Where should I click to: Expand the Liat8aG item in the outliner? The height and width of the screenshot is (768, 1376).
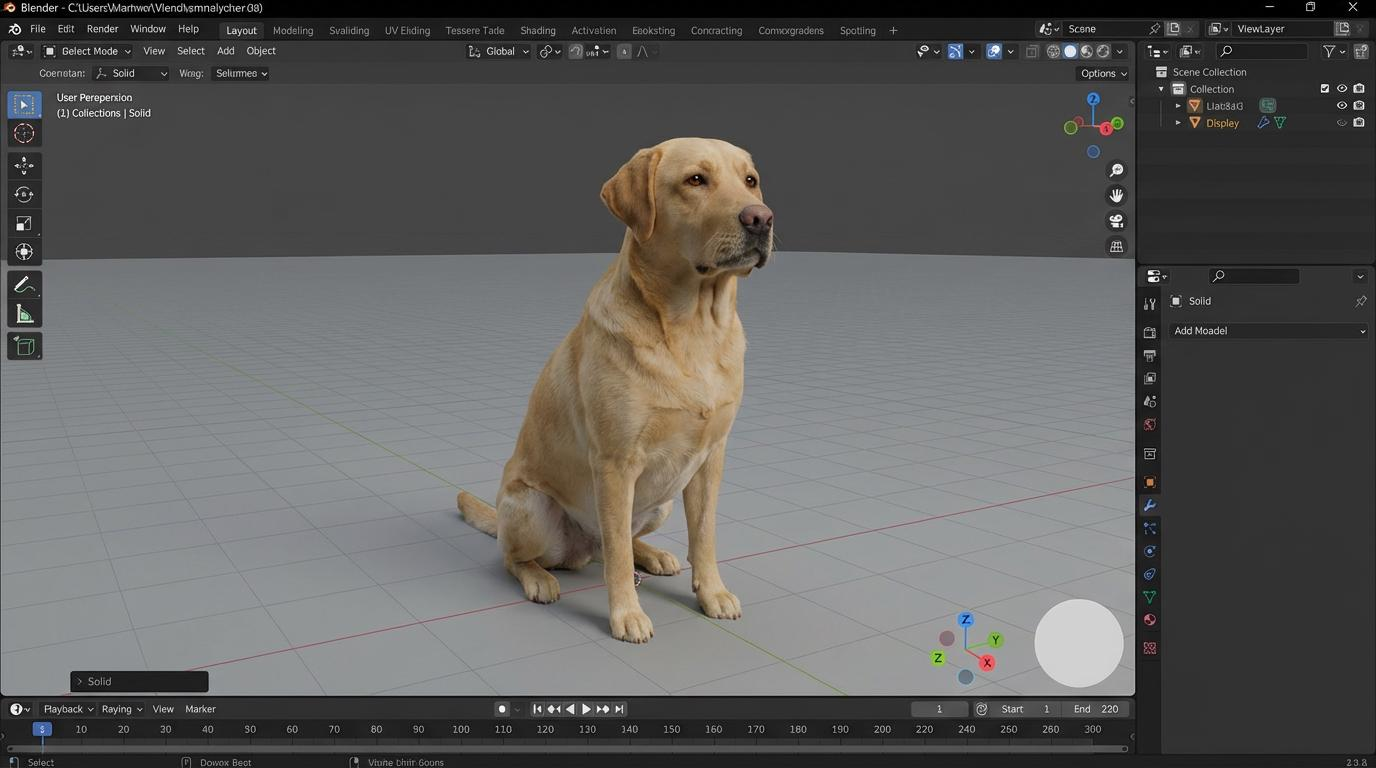coord(1178,105)
